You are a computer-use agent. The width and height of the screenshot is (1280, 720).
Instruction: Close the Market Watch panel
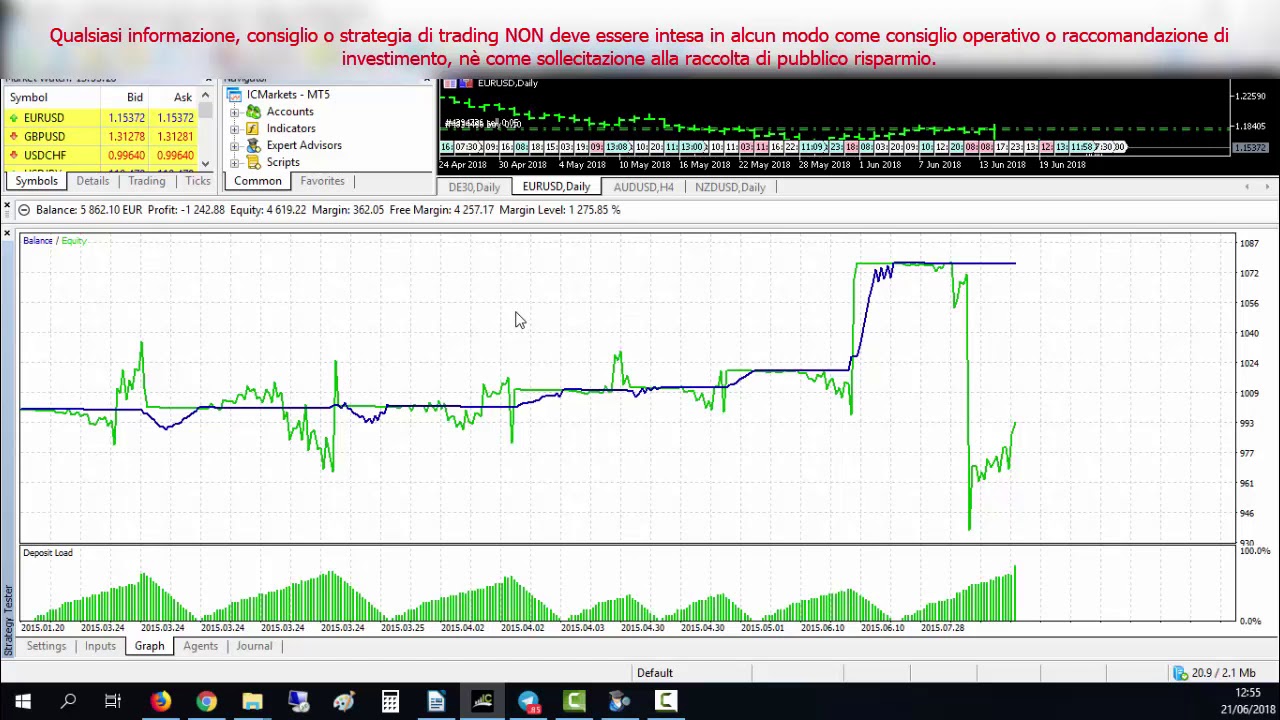coord(207,79)
